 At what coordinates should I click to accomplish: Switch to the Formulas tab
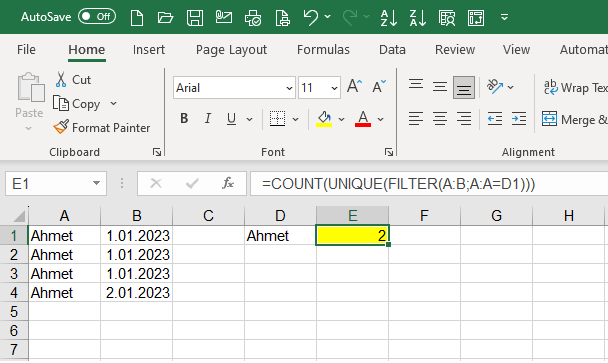[x=323, y=50]
